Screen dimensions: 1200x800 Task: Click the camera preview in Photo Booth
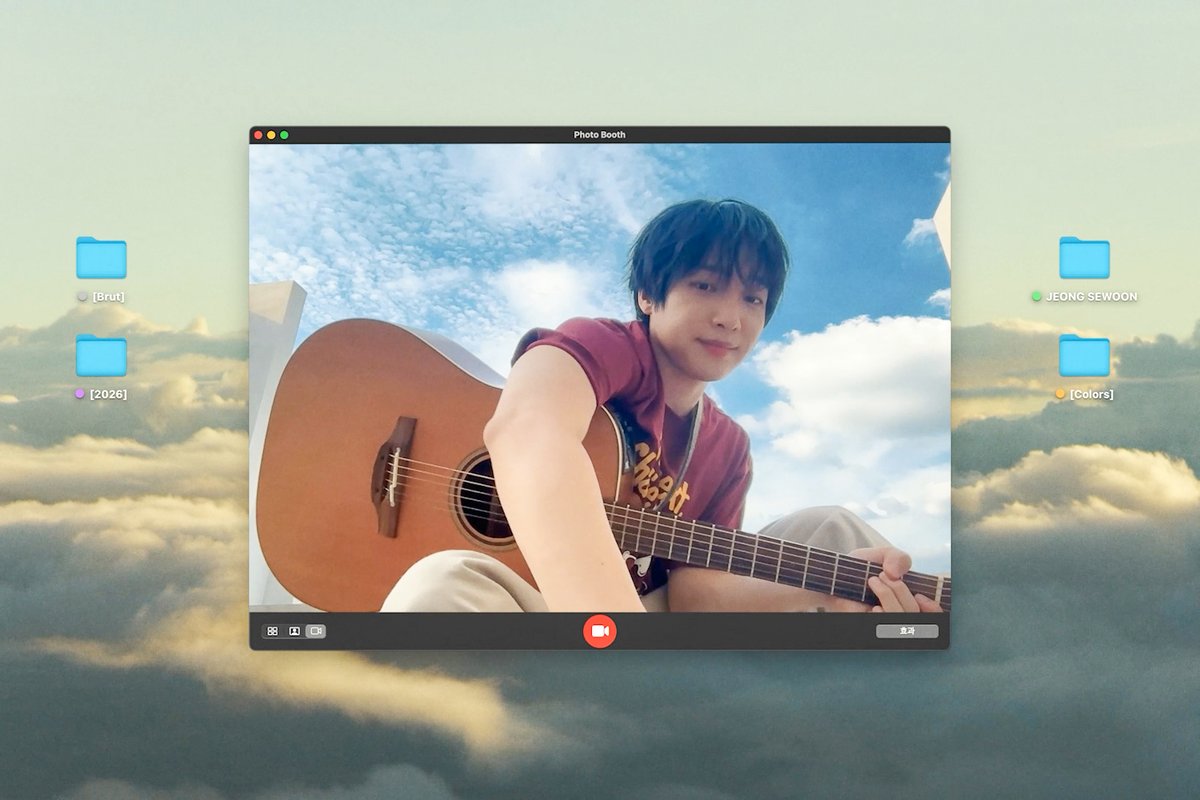600,378
